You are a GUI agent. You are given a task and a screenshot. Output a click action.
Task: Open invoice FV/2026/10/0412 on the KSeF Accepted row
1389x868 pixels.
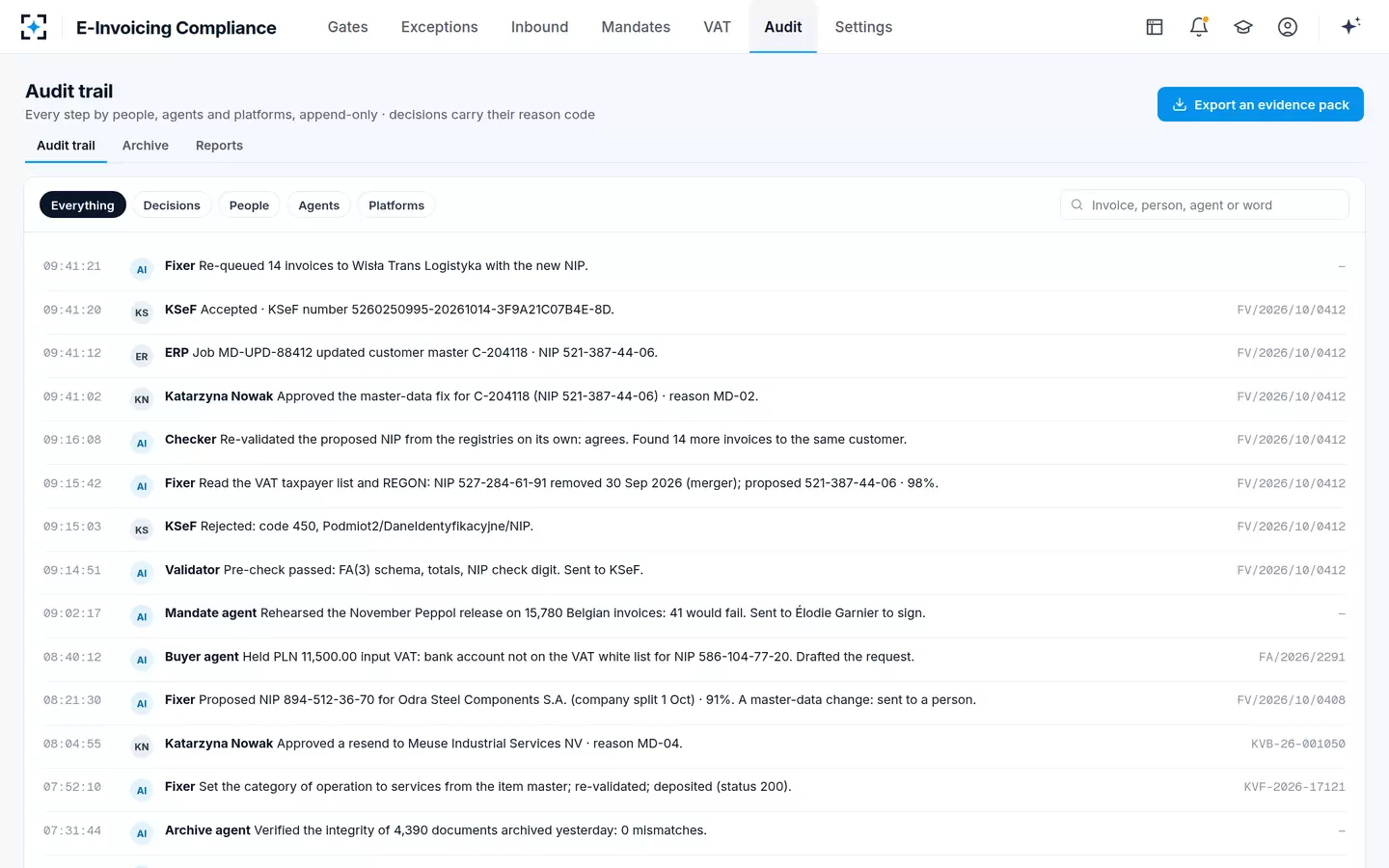[1291, 310]
